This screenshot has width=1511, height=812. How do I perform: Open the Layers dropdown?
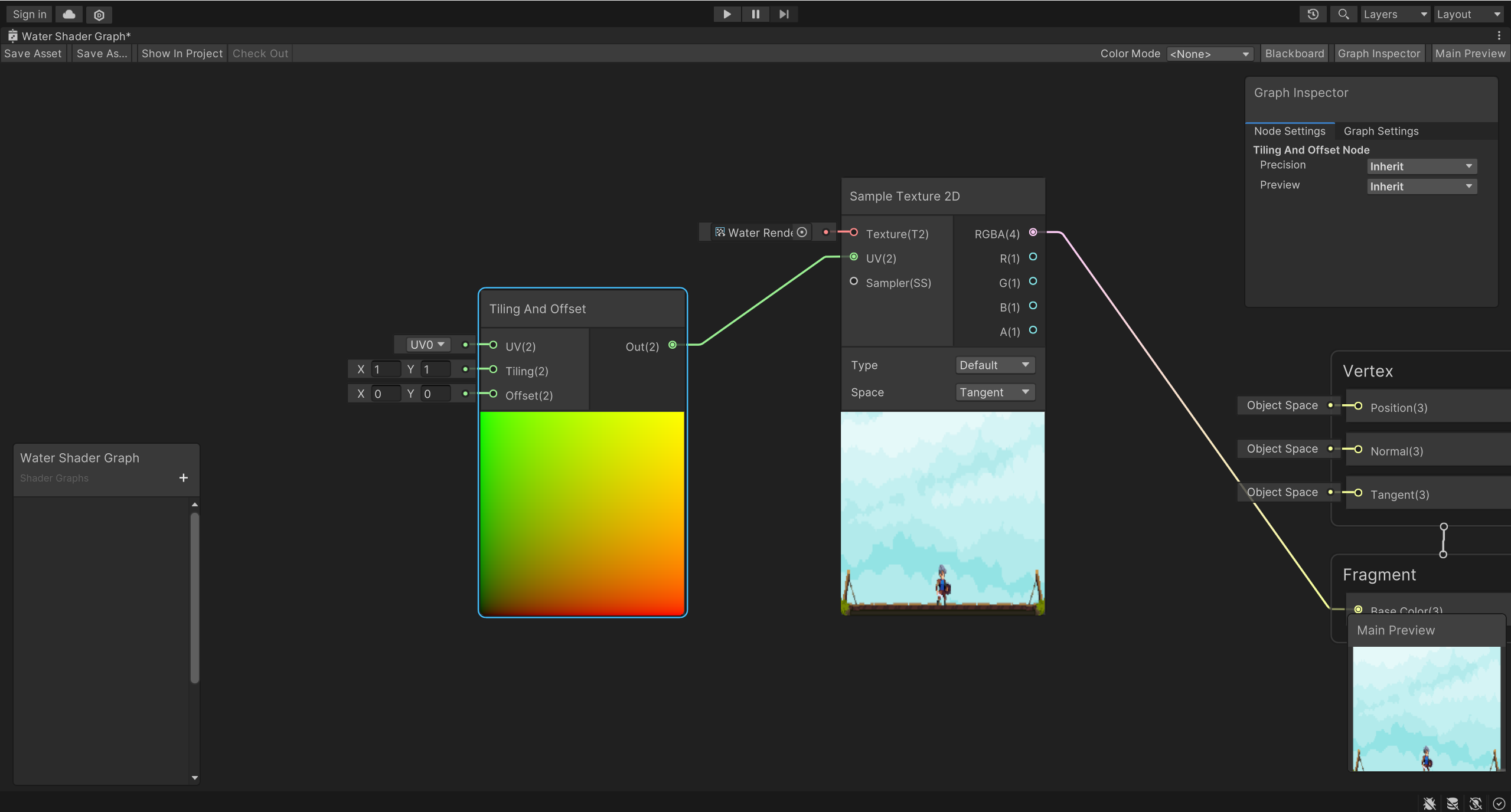[x=1395, y=14]
